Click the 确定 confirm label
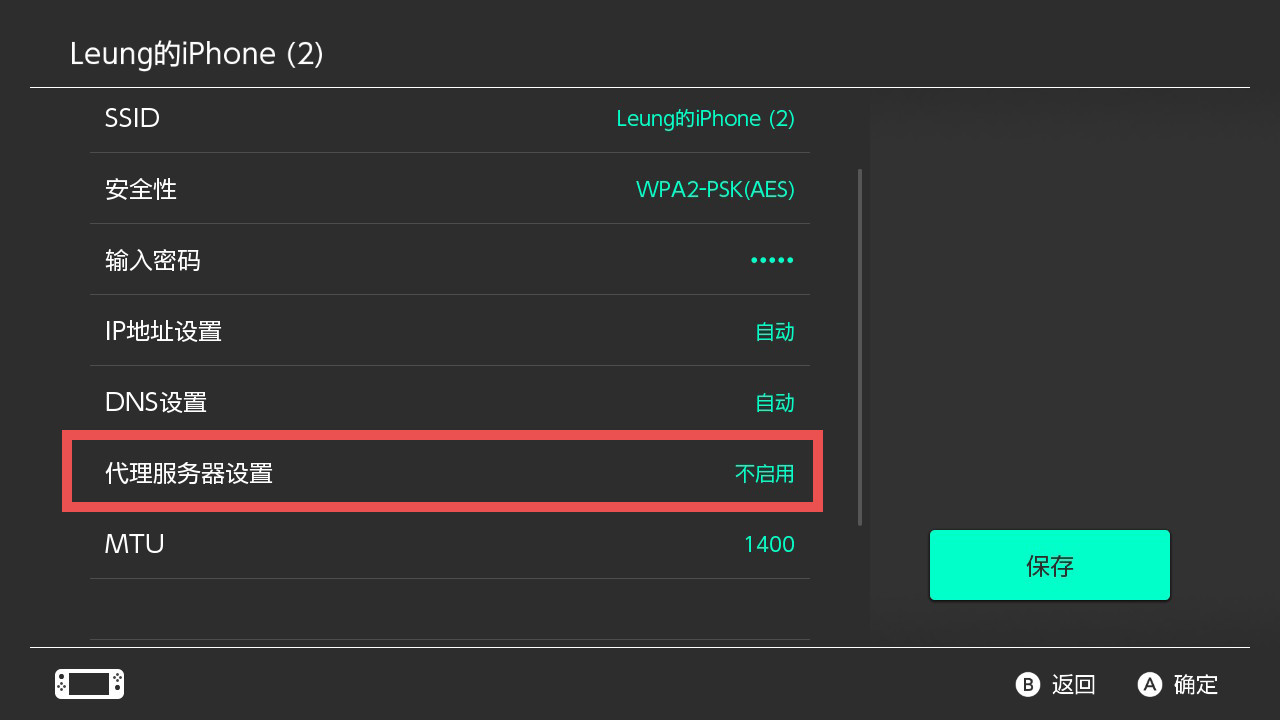1280x720 pixels. click(x=1196, y=684)
